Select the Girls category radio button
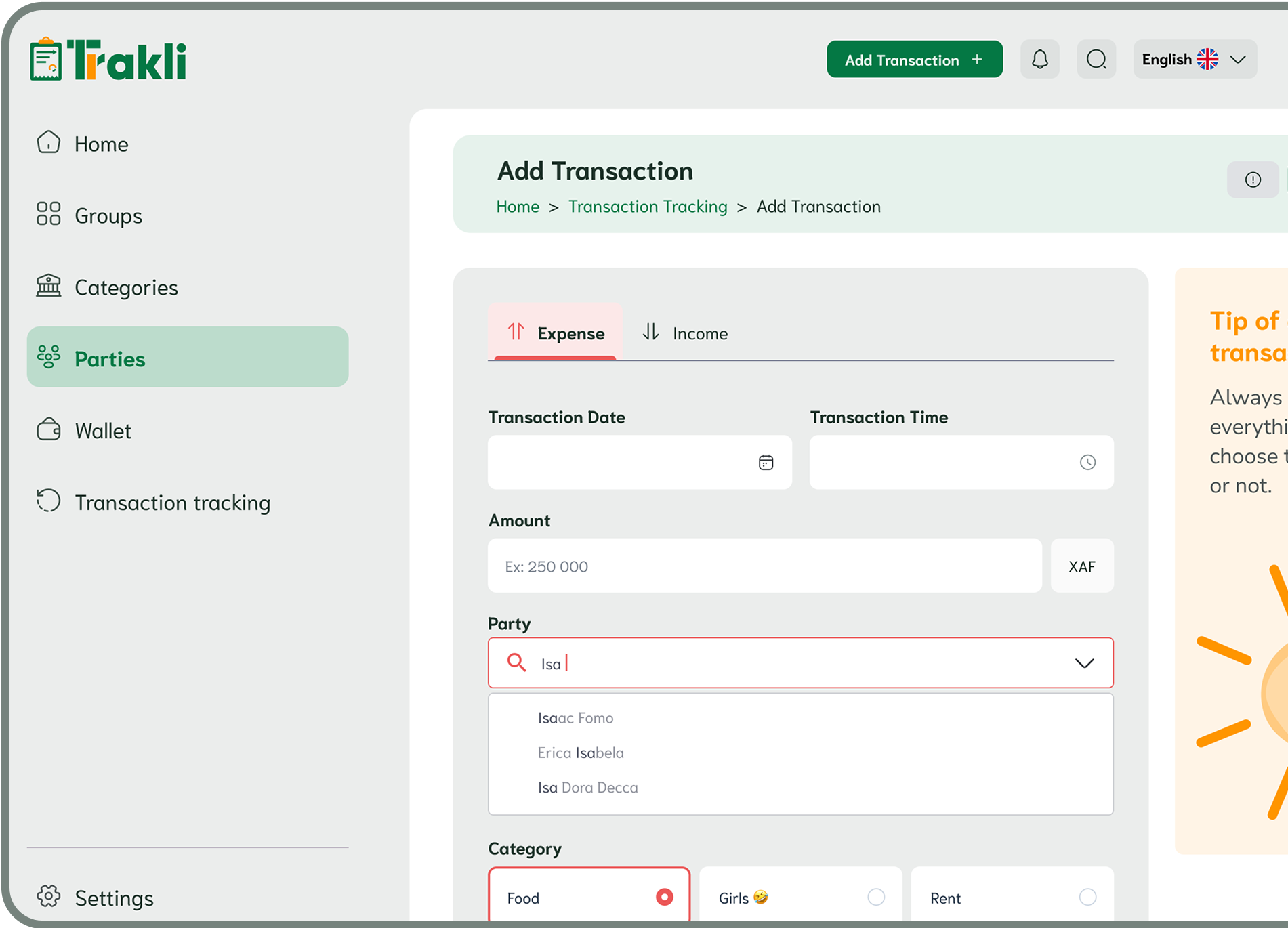Image resolution: width=1288 pixels, height=928 pixels. (x=875, y=897)
